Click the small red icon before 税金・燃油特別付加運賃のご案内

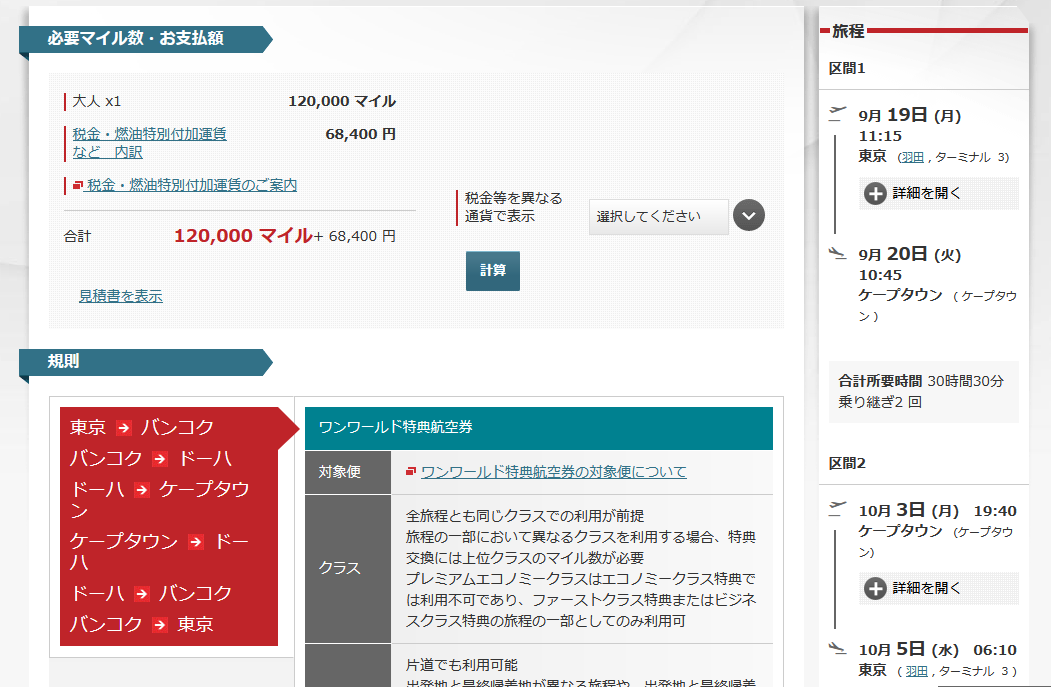78,186
